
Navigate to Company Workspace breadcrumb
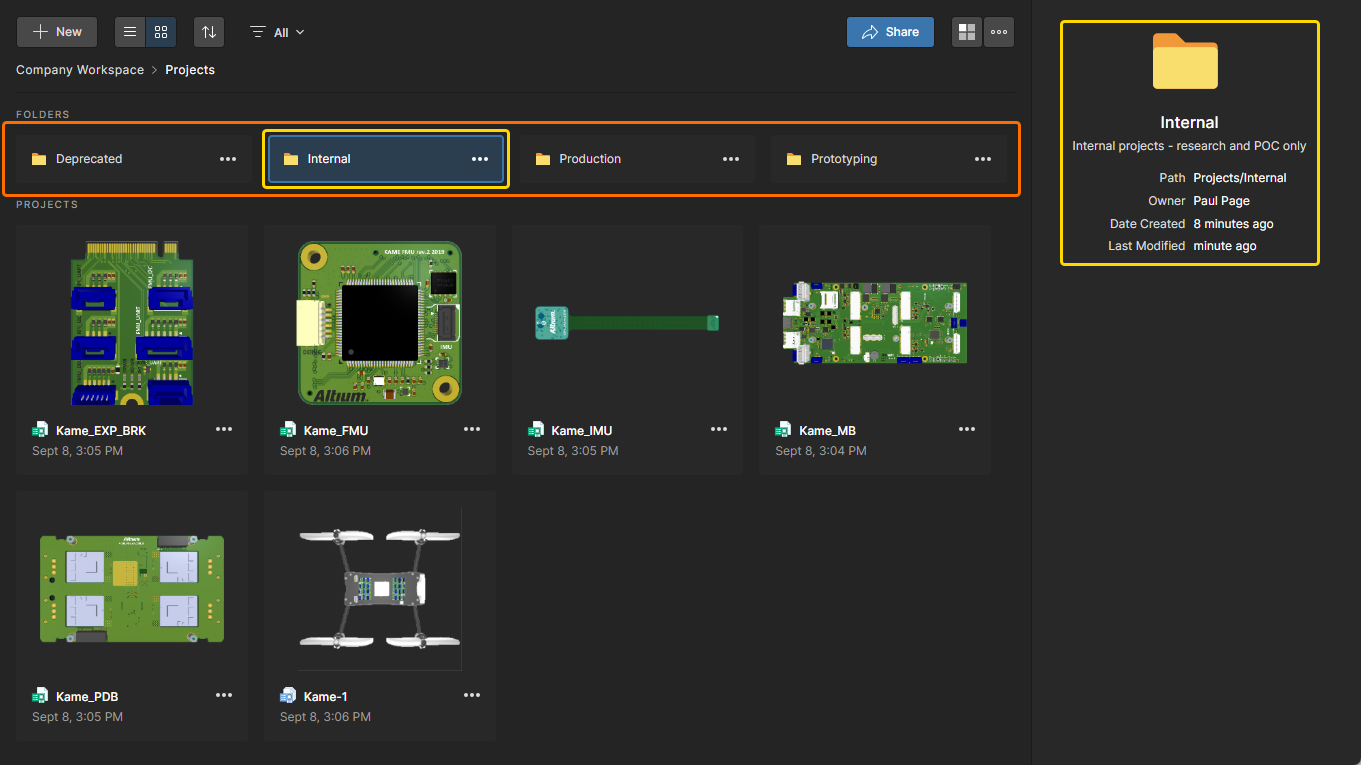[x=80, y=70]
